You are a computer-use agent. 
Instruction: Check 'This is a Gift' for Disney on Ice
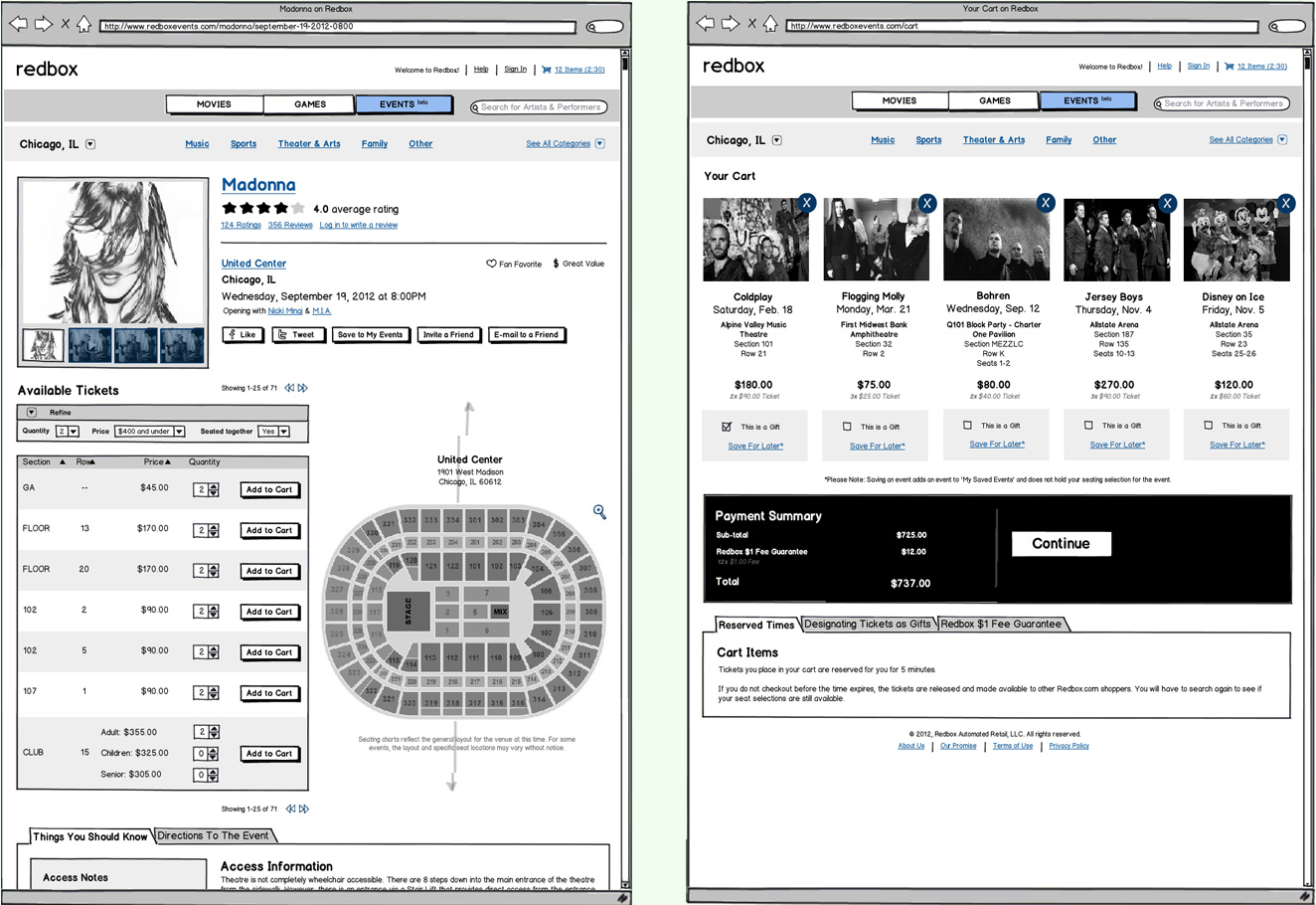click(1209, 425)
